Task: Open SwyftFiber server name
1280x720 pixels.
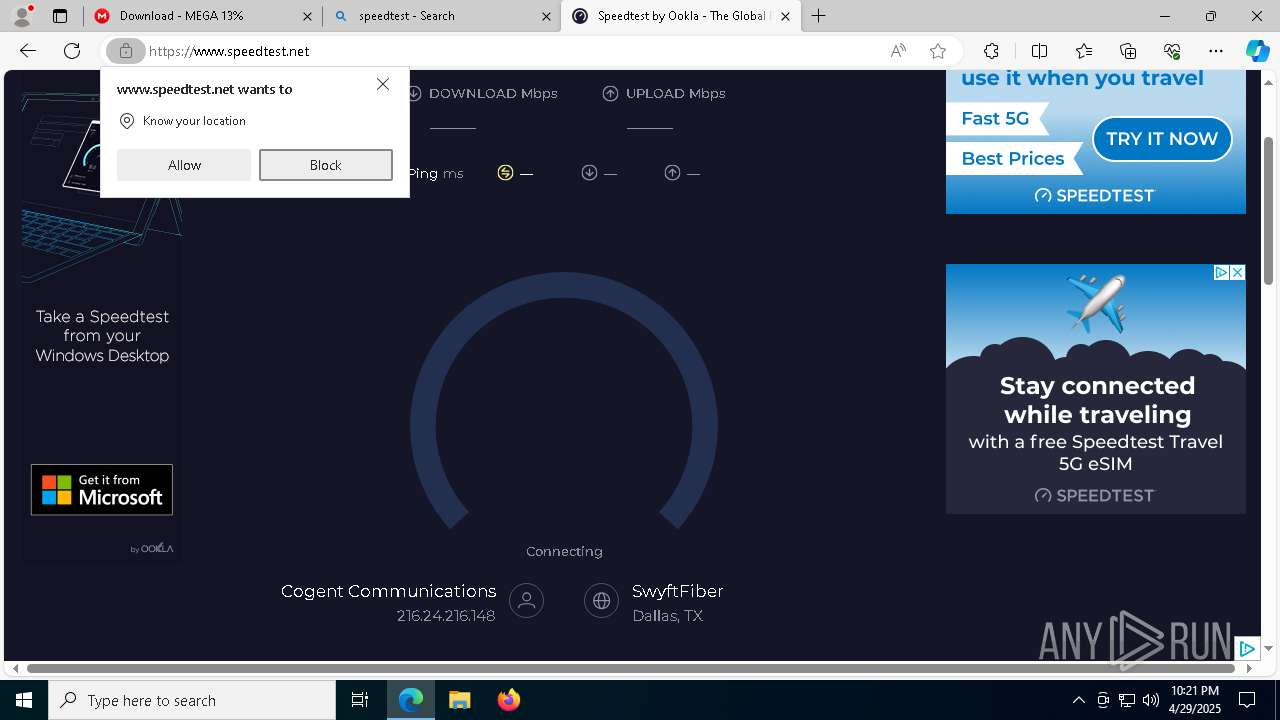Action: [677, 591]
